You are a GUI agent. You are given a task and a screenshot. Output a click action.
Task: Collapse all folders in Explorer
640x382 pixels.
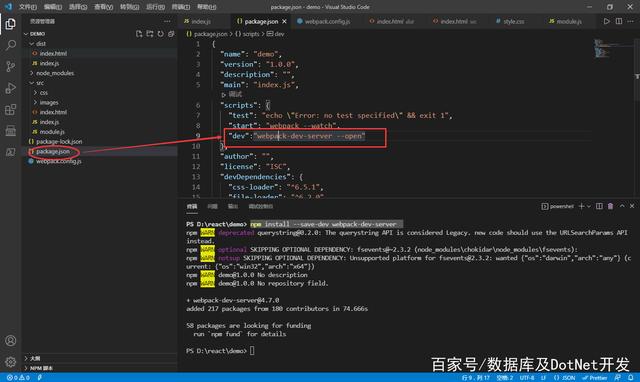(x=171, y=34)
